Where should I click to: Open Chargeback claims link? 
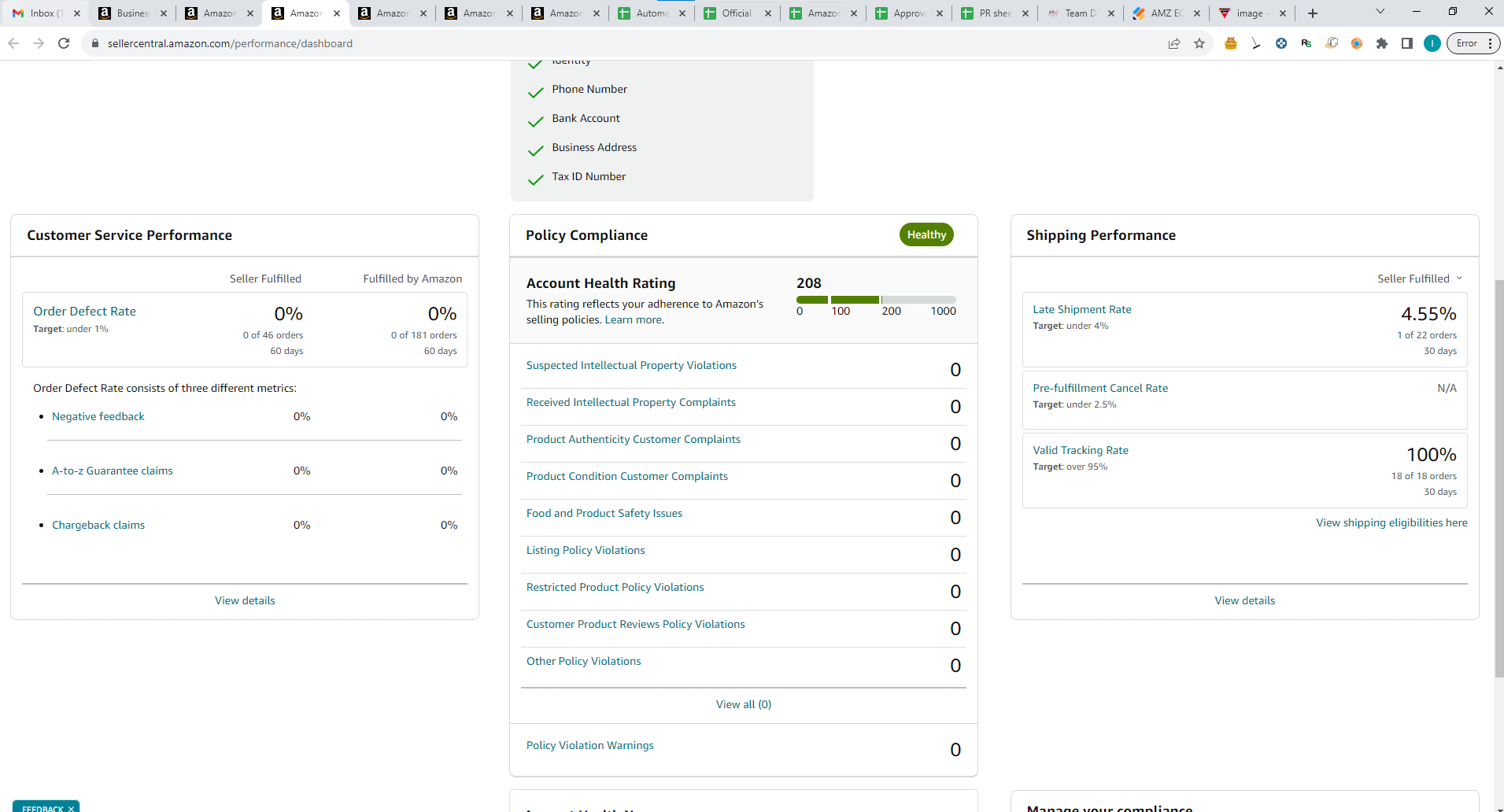98,525
